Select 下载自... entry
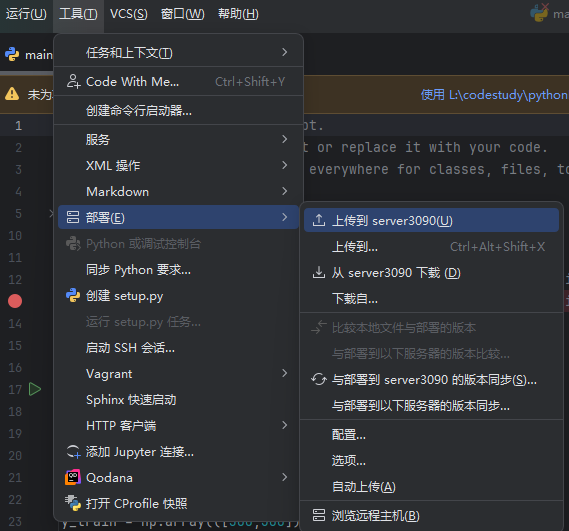The height and width of the screenshot is (531, 569). point(431,299)
